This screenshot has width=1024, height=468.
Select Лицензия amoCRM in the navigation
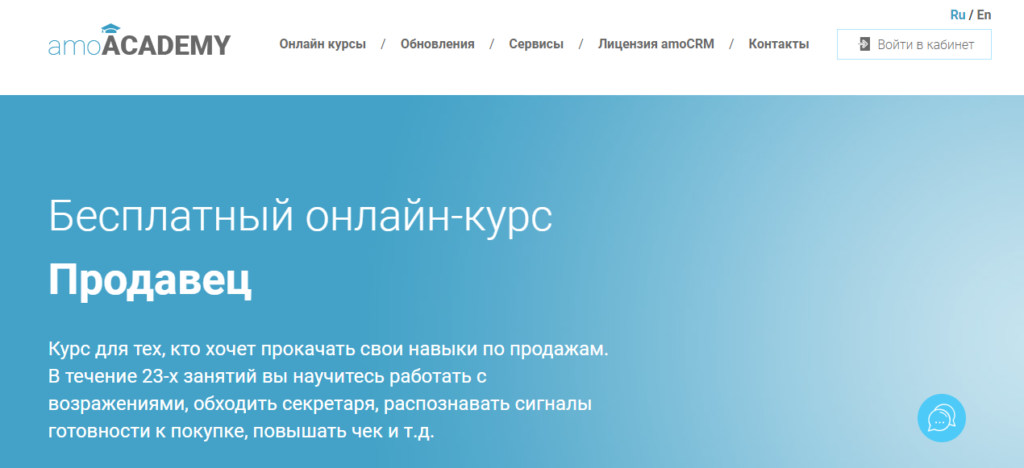tap(656, 44)
